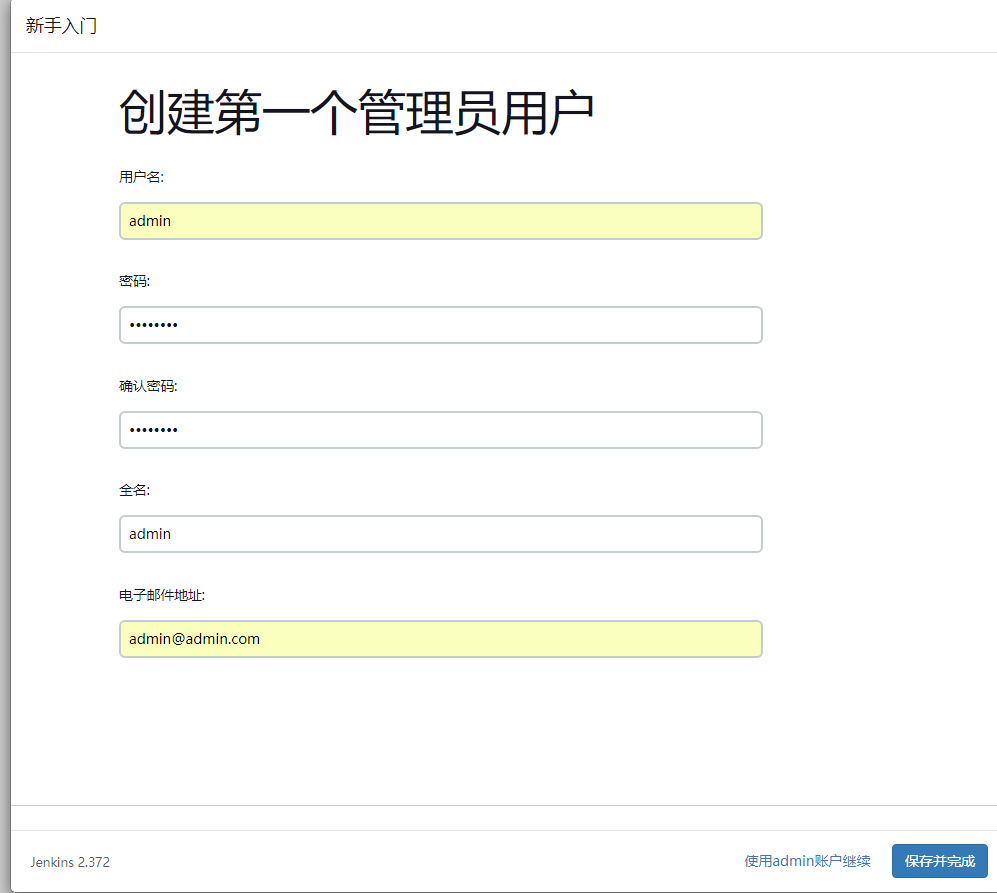Click the Jenkins 2.372 version text

(70, 862)
